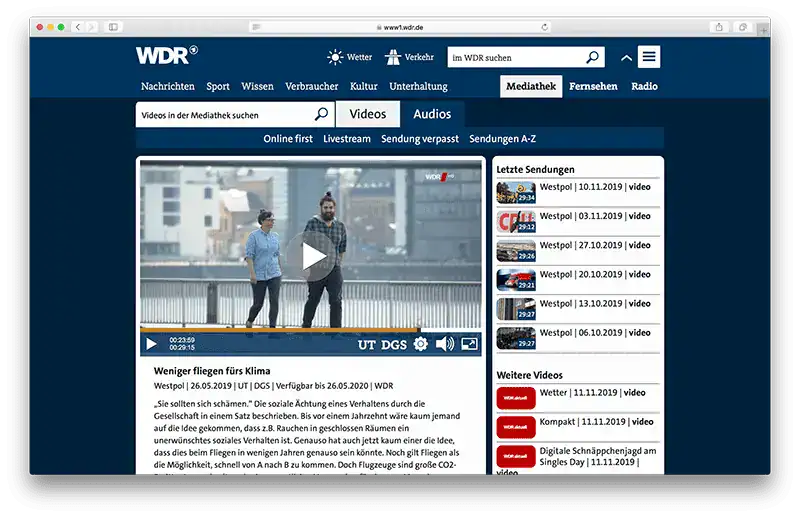This screenshot has height=517, width=800.
Task: Open Sendung verpasst link
Action: coord(420,139)
